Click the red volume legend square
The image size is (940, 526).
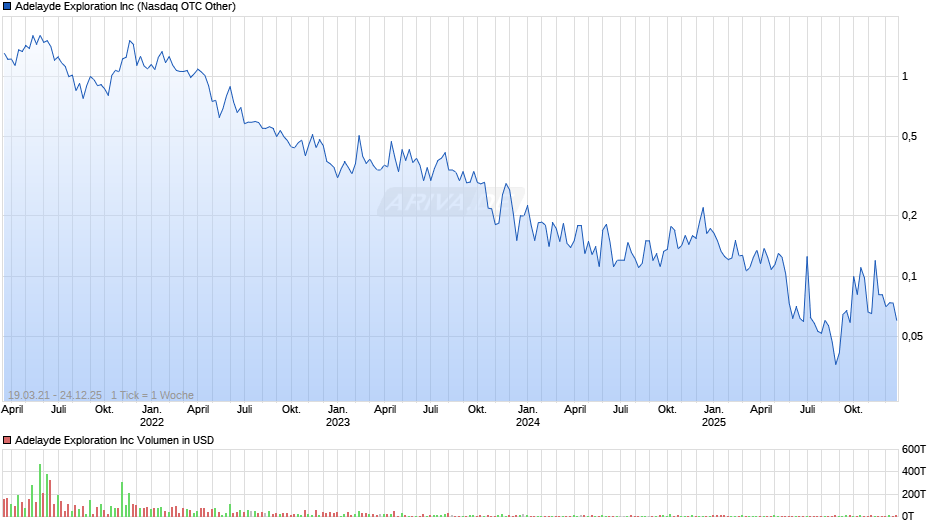coord(7,440)
